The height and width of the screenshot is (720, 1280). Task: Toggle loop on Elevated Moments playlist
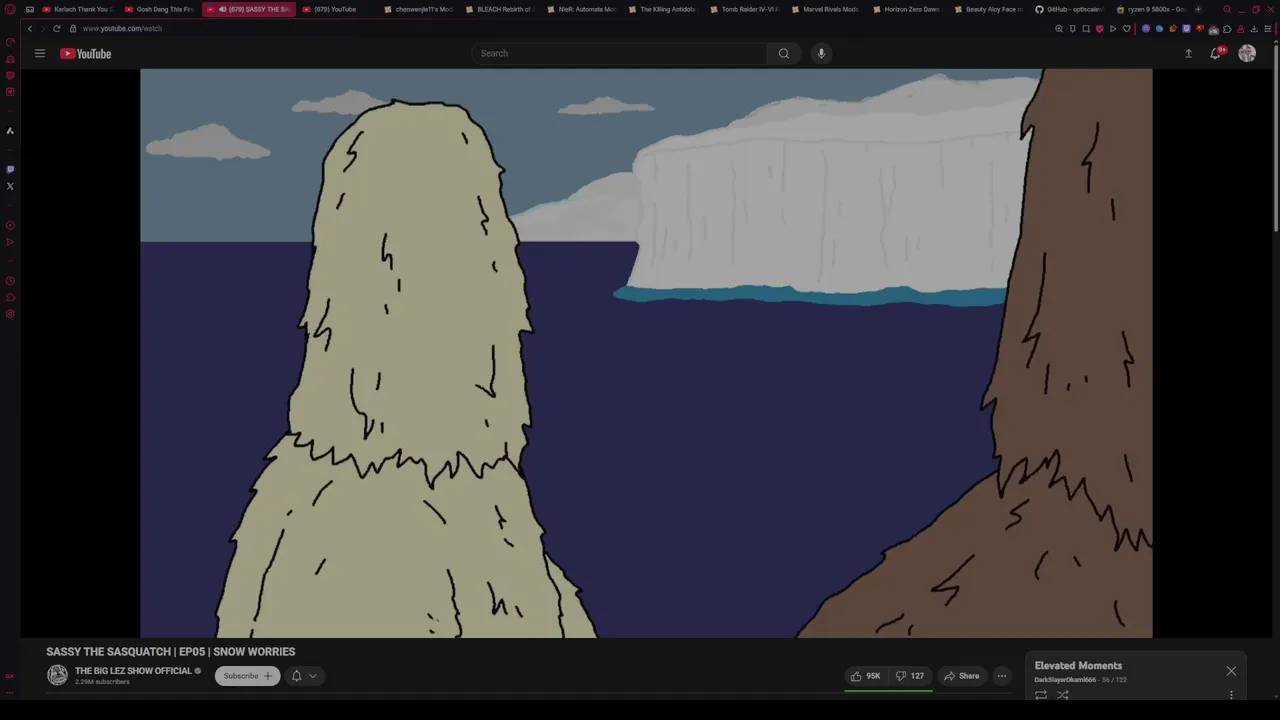coord(1041,695)
